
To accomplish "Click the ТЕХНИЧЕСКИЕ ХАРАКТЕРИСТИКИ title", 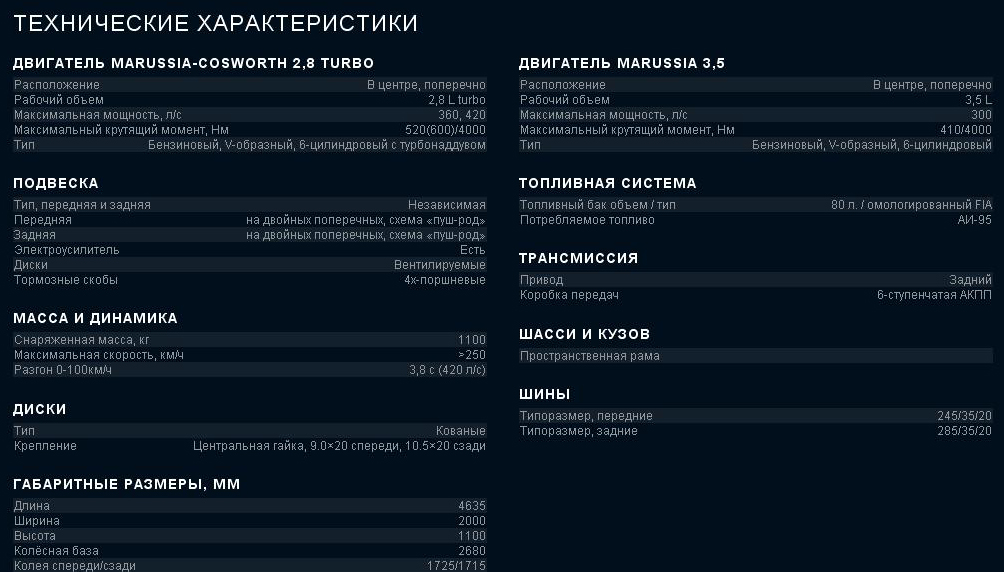I will click(215, 23).
